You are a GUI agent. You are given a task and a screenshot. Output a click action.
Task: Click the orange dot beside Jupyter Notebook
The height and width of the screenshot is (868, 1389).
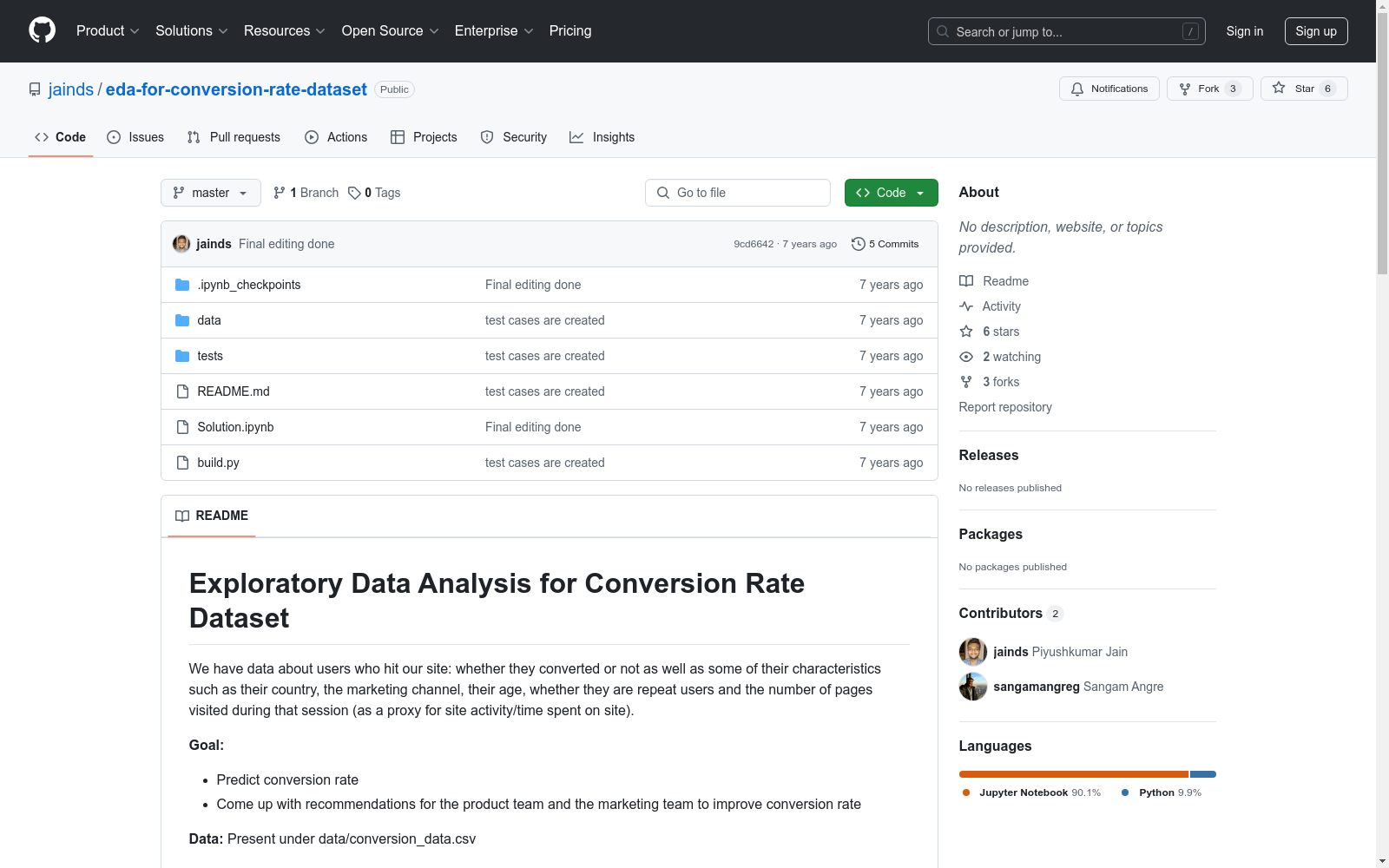click(x=966, y=792)
